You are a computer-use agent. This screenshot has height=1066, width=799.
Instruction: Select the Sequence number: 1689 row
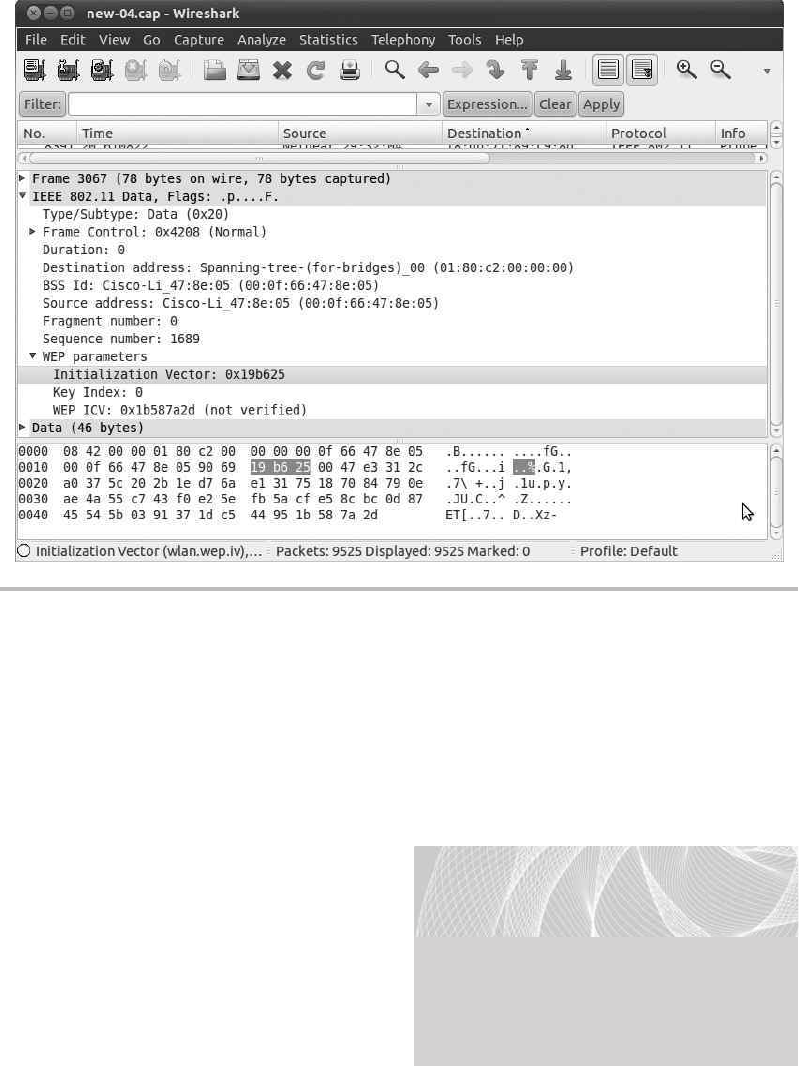coord(392,339)
